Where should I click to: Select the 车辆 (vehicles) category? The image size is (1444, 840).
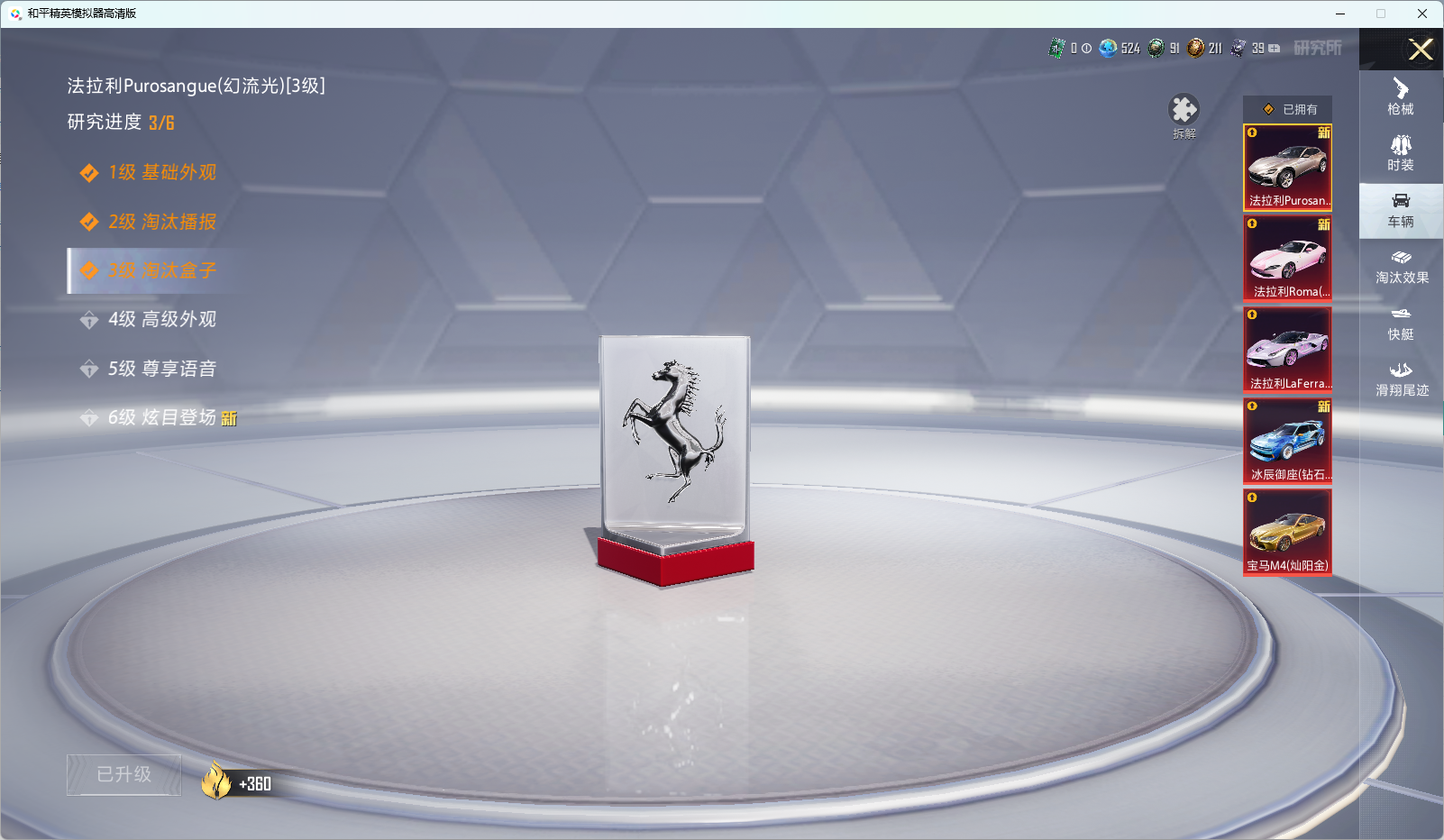tap(1400, 210)
